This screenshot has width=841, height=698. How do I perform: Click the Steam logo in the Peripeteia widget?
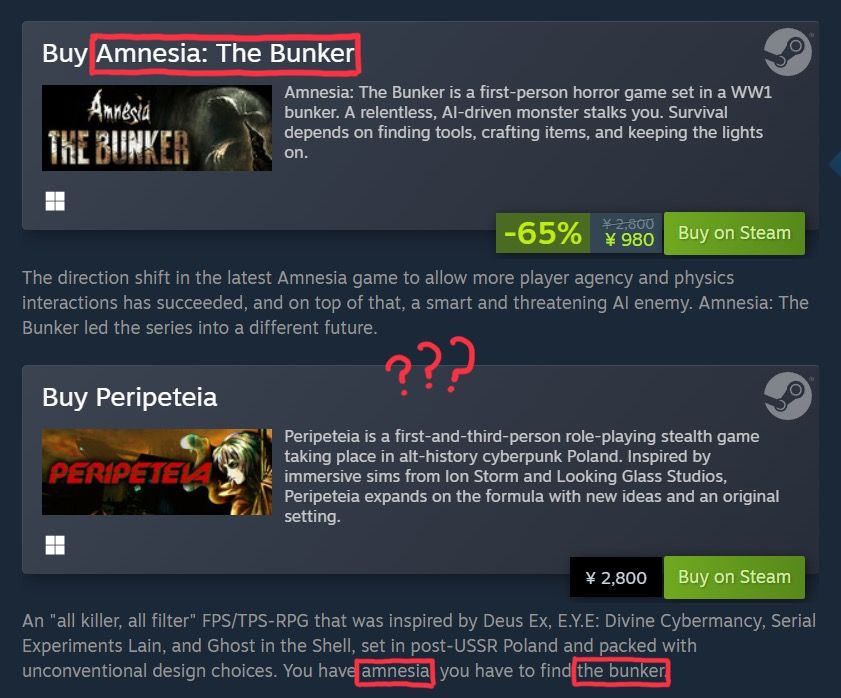787,396
